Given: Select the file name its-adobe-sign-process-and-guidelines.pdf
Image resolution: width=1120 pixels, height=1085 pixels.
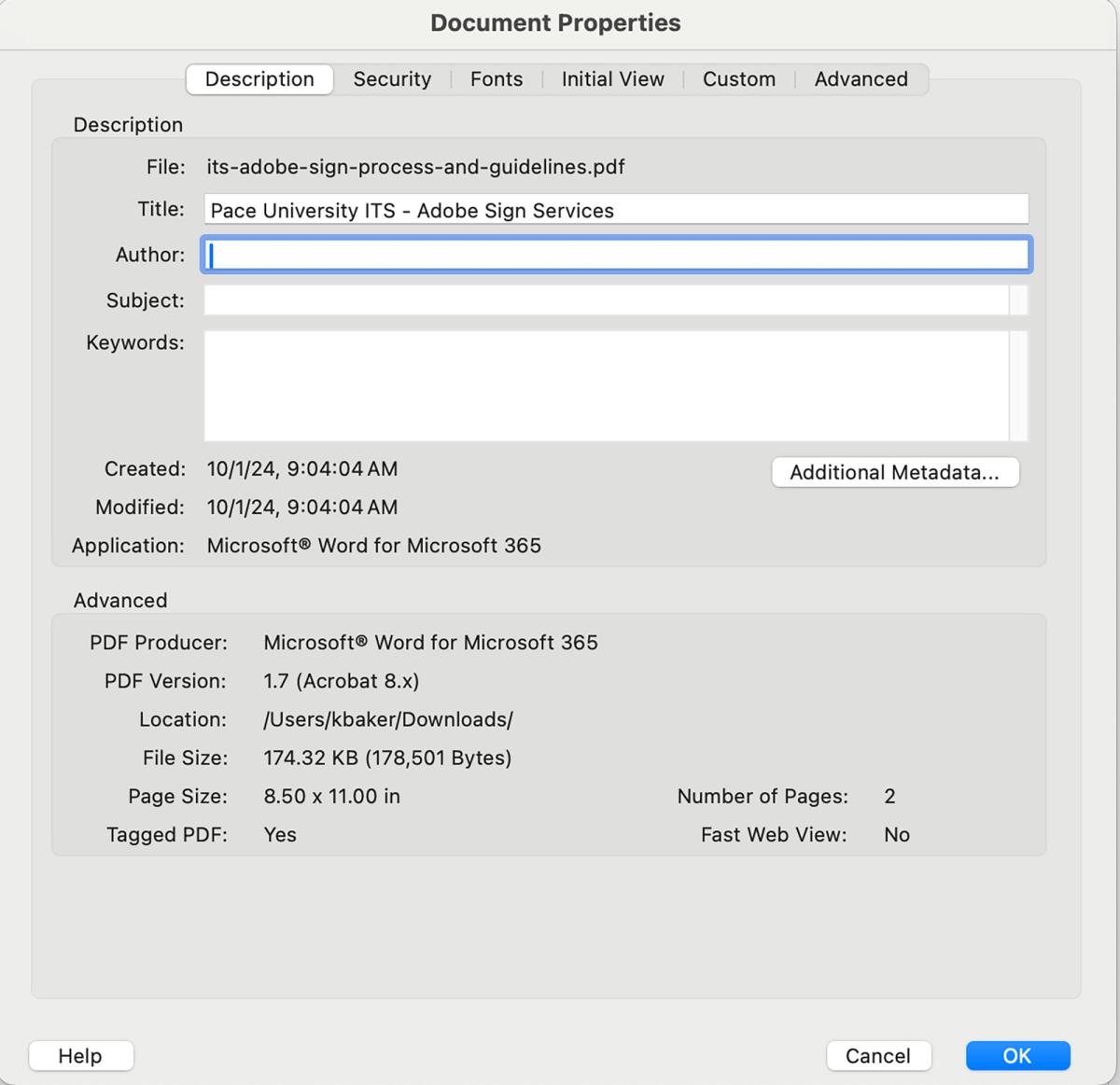Looking at the screenshot, I should click(415, 167).
